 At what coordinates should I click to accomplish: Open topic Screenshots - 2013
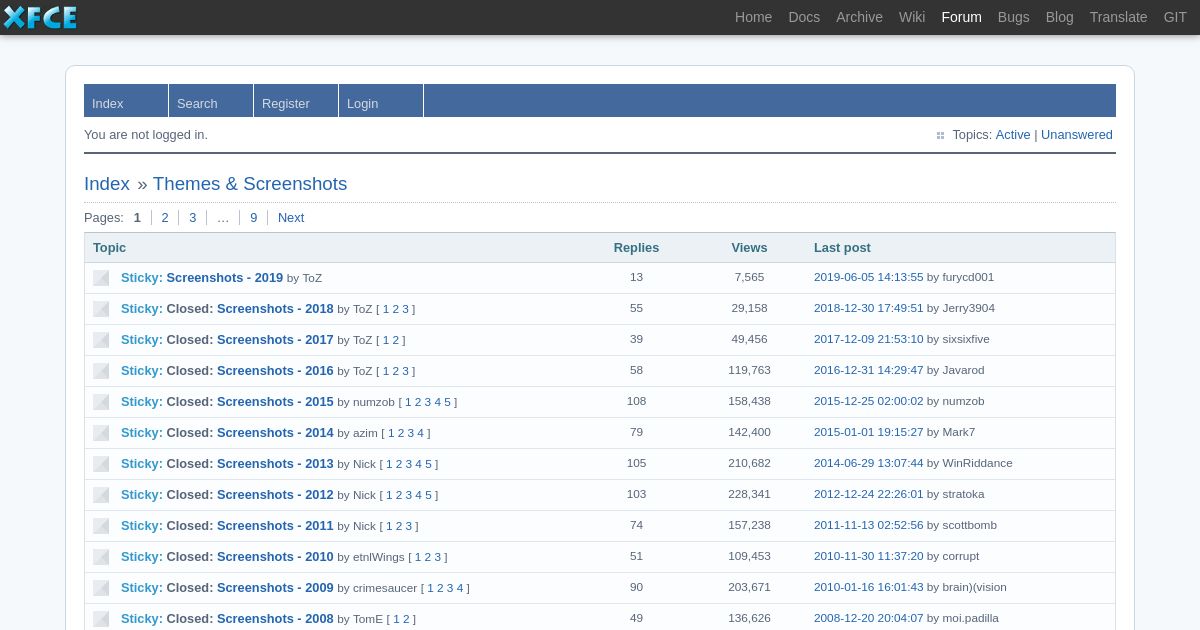pyautogui.click(x=275, y=464)
